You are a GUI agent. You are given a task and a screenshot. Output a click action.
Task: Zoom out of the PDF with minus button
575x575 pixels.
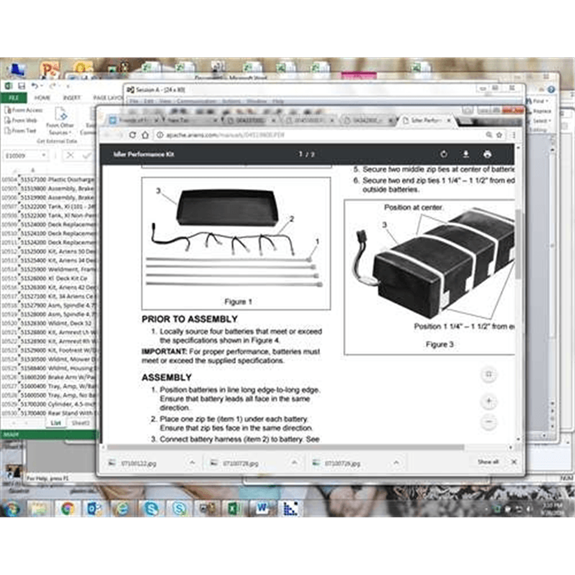[x=489, y=422]
